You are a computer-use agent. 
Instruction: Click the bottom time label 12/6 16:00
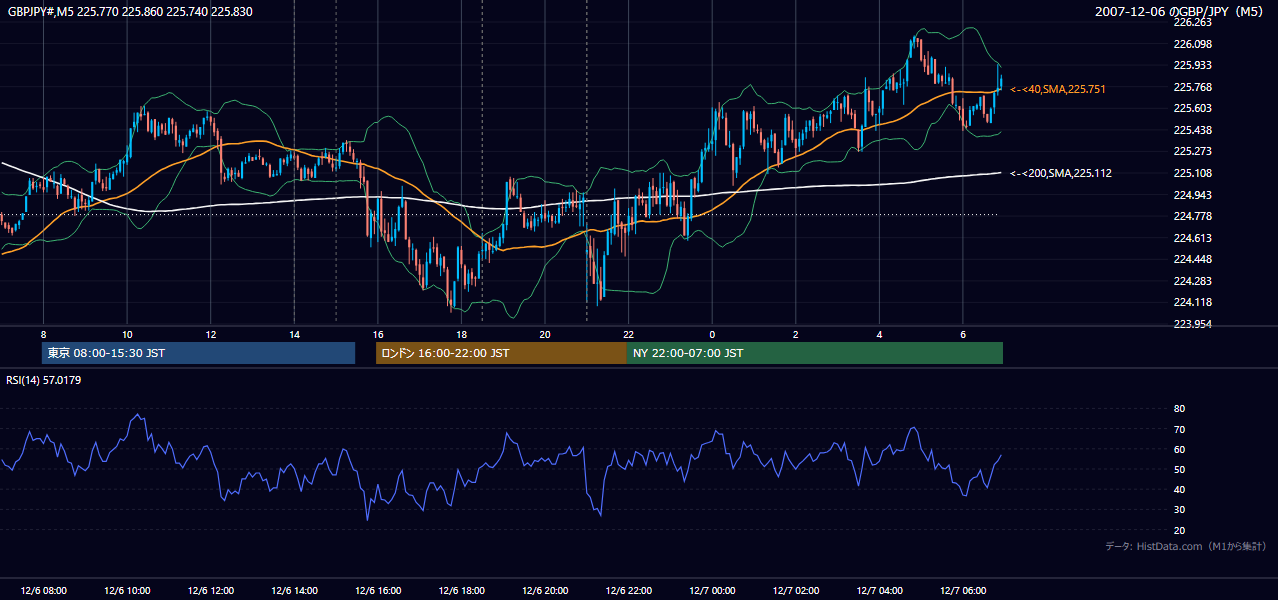tap(378, 591)
